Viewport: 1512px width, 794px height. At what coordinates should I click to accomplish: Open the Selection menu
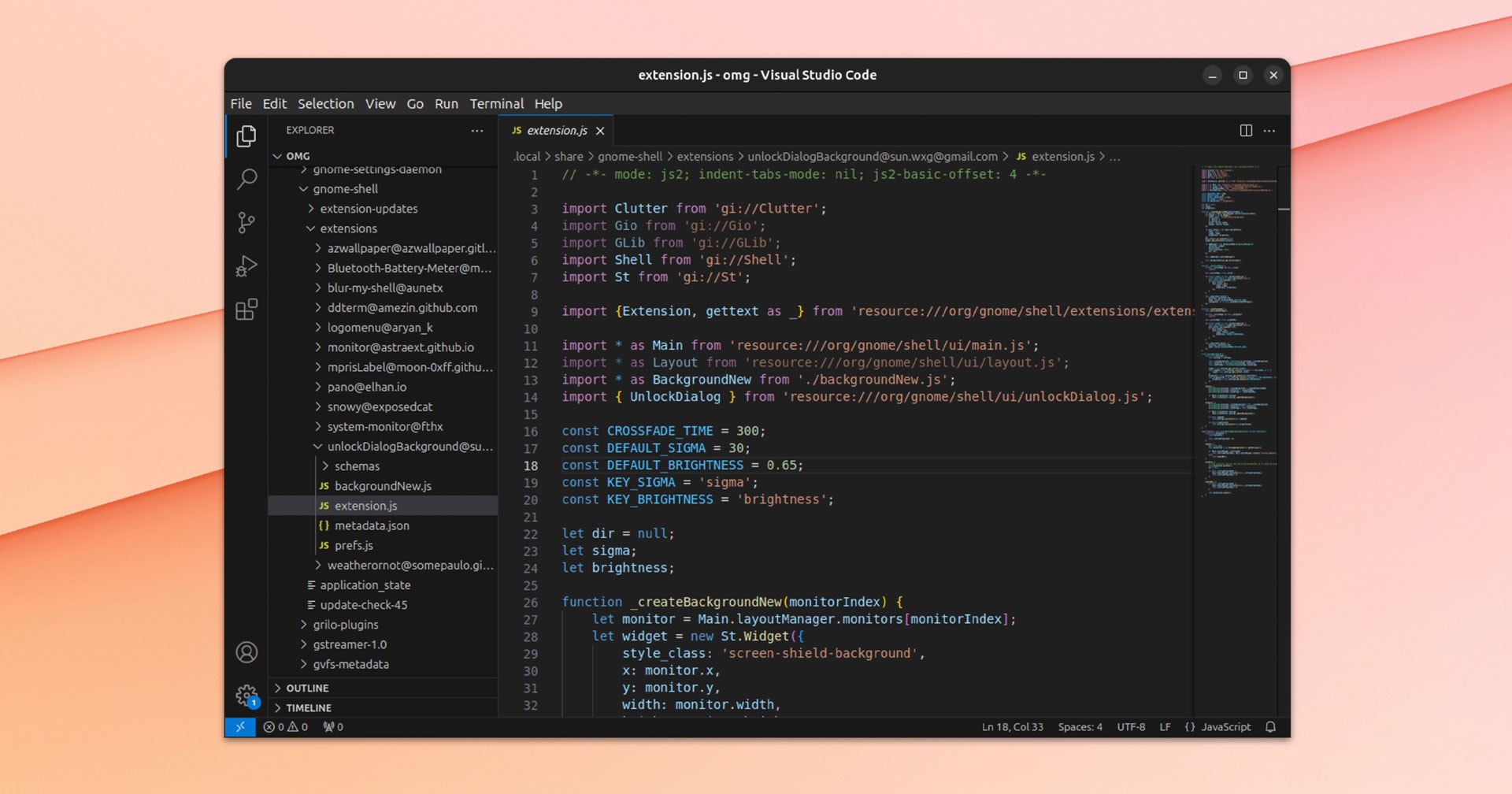(326, 103)
